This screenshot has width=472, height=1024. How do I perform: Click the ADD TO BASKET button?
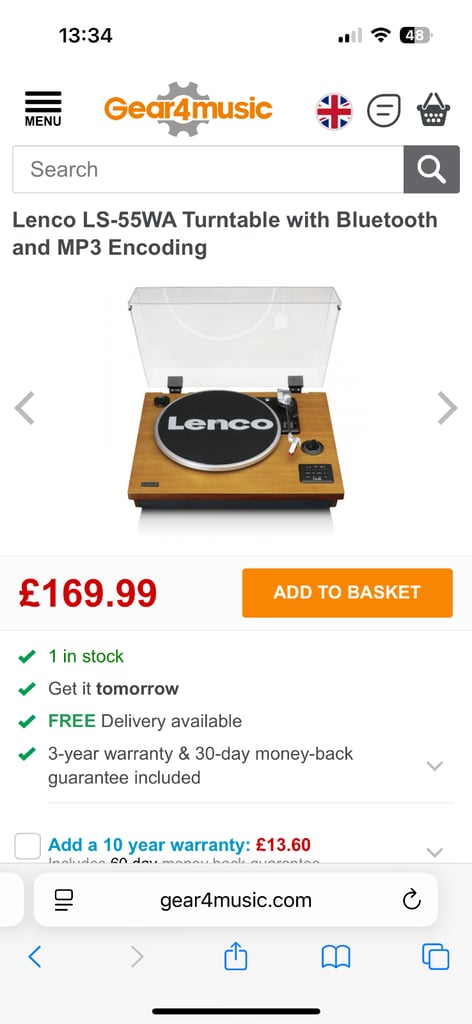(x=347, y=593)
